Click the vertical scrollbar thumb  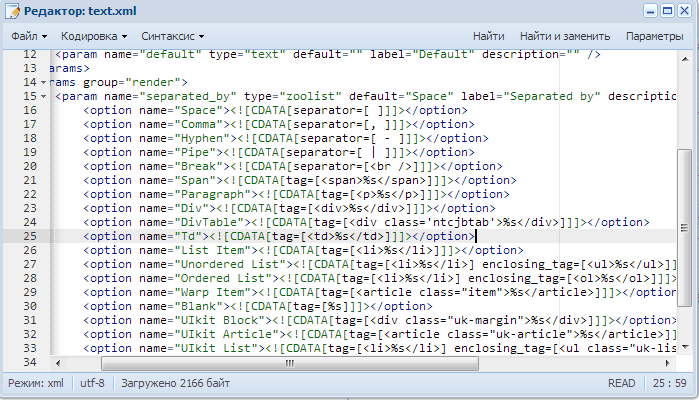pos(684,228)
